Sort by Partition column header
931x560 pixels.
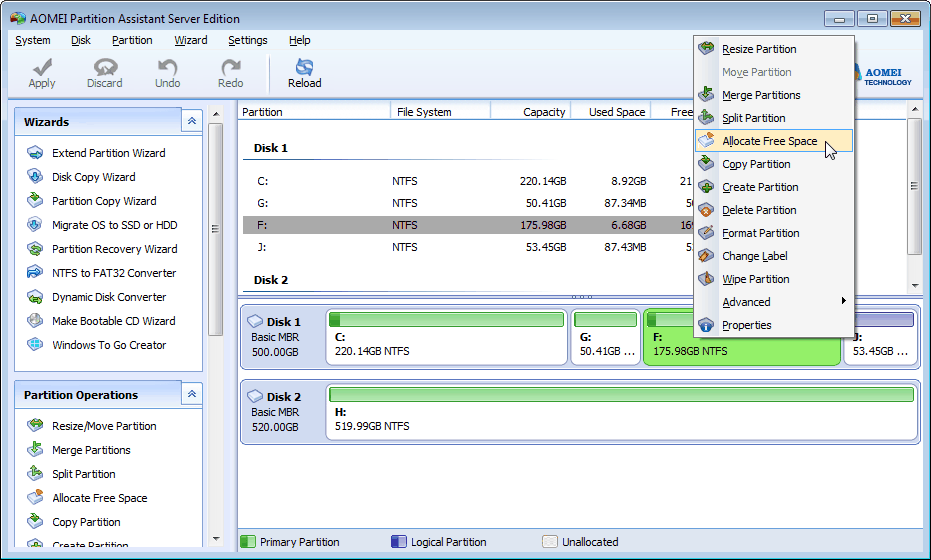point(314,112)
